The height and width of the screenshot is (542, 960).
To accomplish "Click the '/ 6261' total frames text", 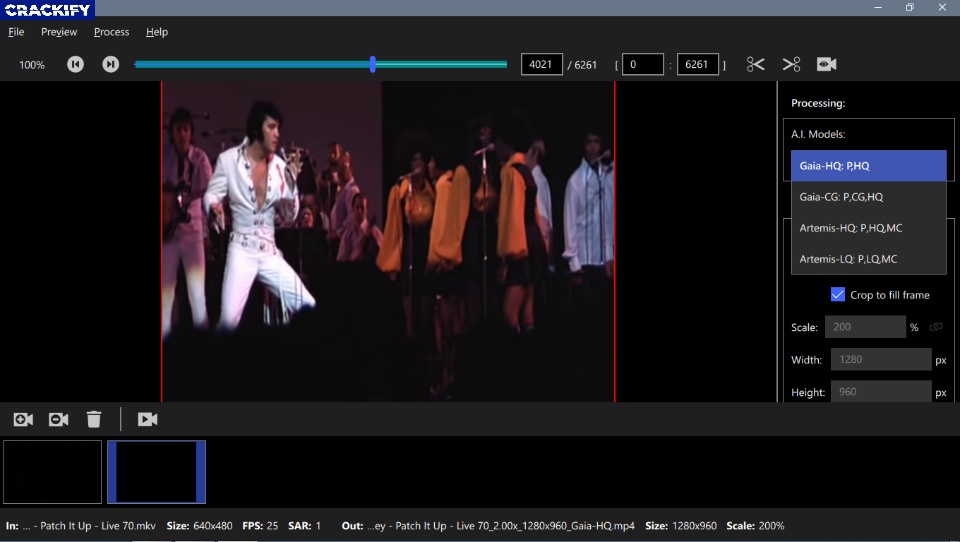I will [x=582, y=65].
